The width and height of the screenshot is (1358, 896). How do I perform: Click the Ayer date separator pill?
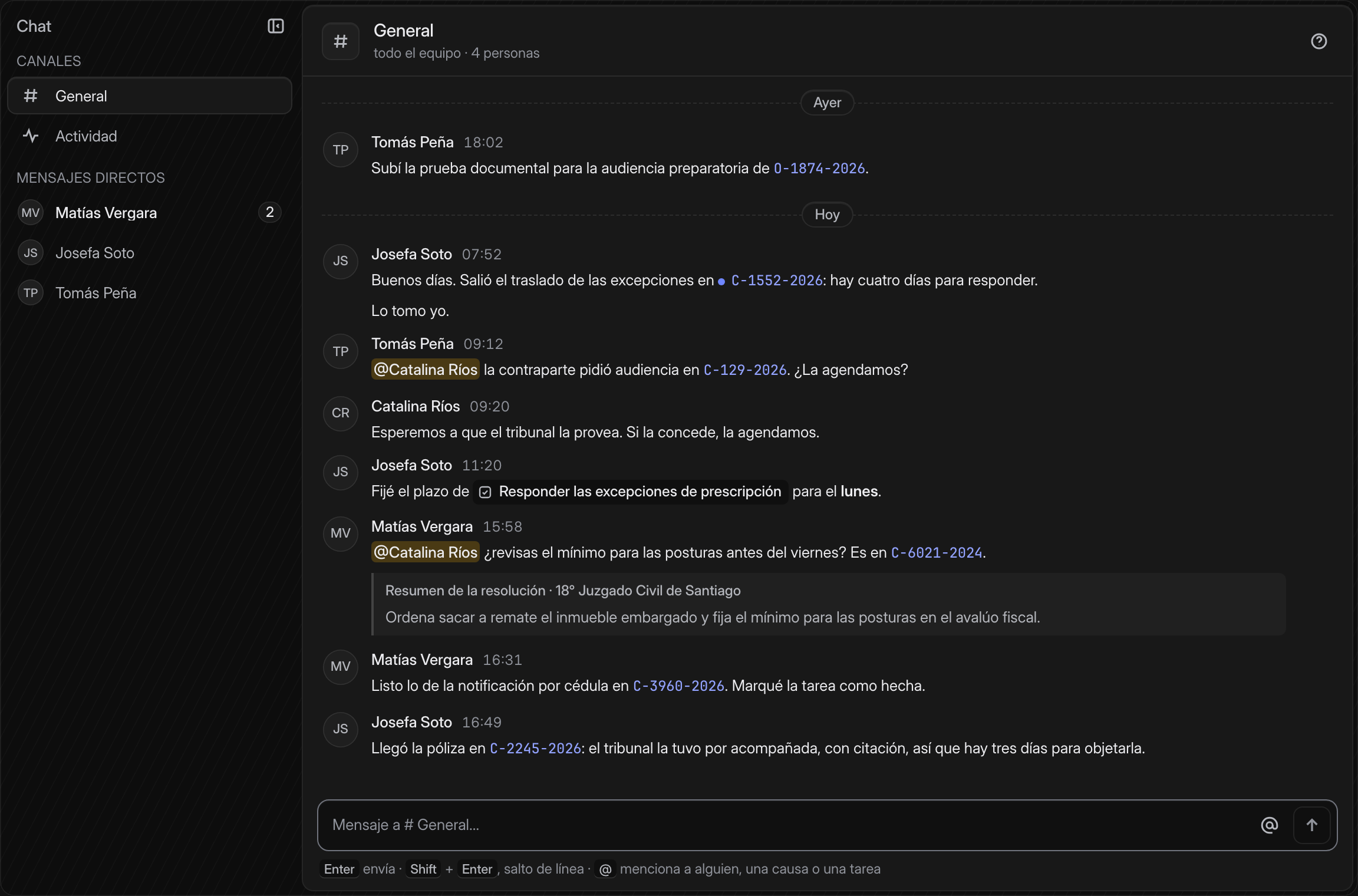[x=827, y=103]
